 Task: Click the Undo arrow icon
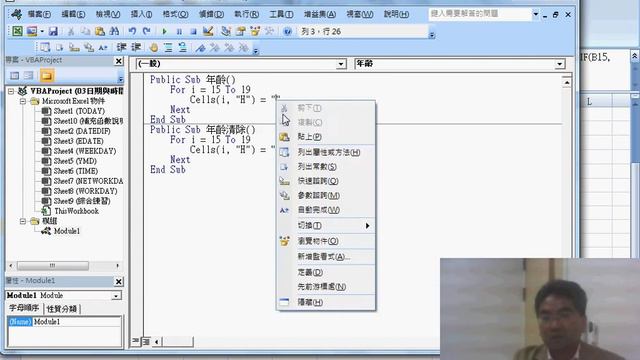[x=132, y=31]
